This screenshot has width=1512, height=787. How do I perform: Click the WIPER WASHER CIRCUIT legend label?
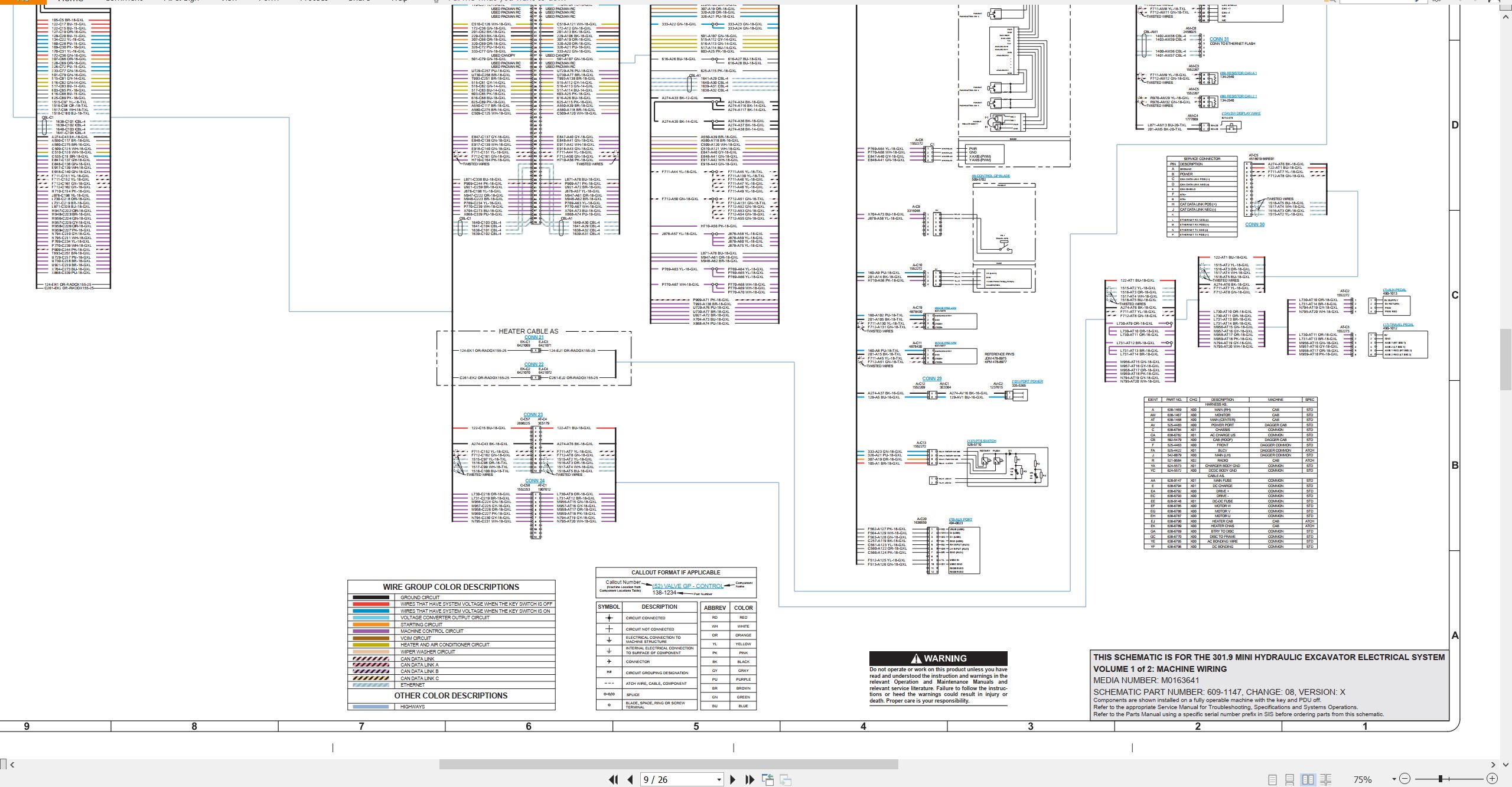(x=428, y=652)
